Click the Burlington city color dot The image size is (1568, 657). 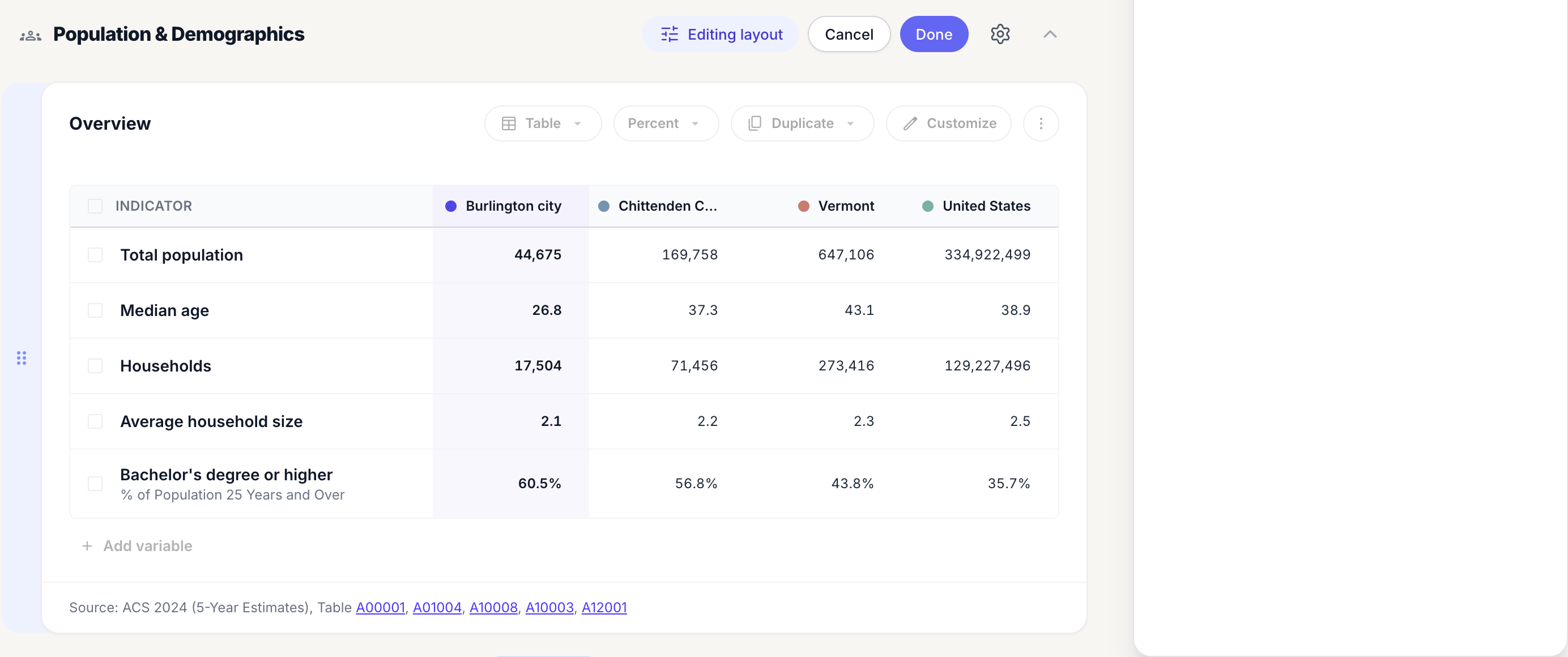(450, 206)
